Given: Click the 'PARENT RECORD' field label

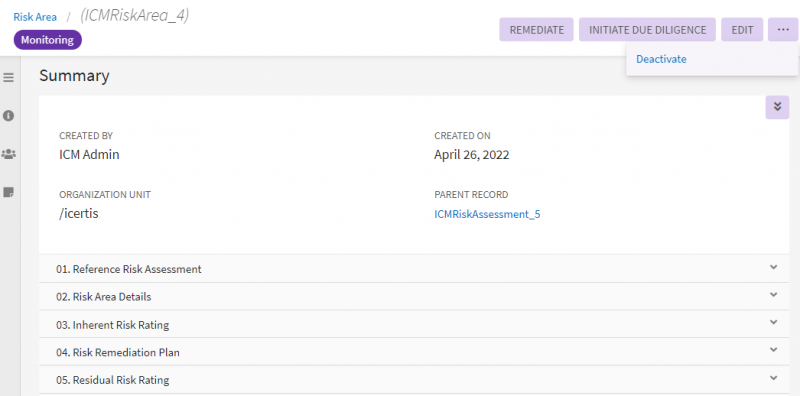Looking at the screenshot, I should [x=471, y=195].
